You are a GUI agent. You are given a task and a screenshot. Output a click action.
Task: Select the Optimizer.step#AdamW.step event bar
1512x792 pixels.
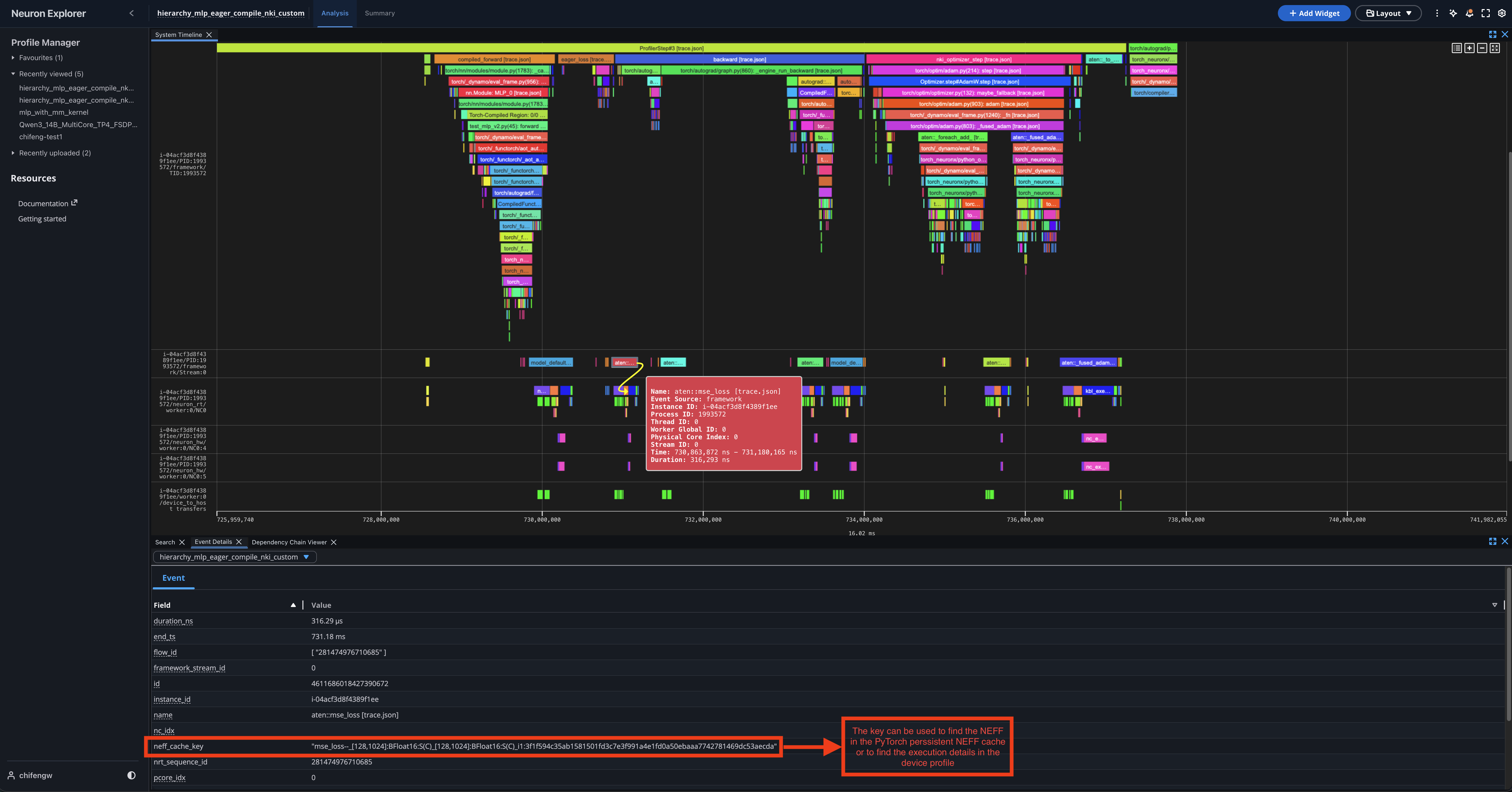969,82
